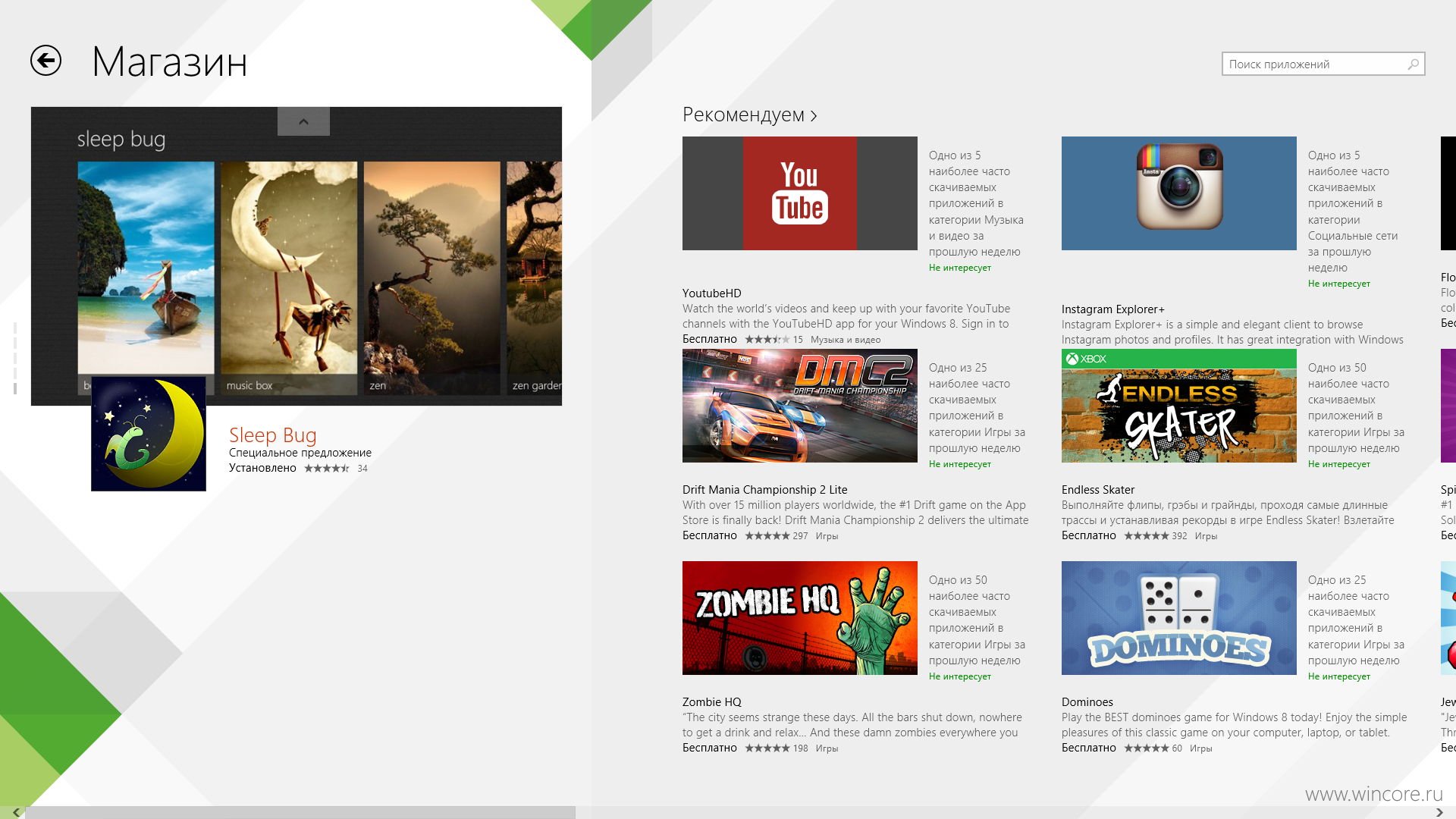The width and height of the screenshot is (1456, 819).
Task: Select the music box scene thumbnail
Action: click(289, 278)
